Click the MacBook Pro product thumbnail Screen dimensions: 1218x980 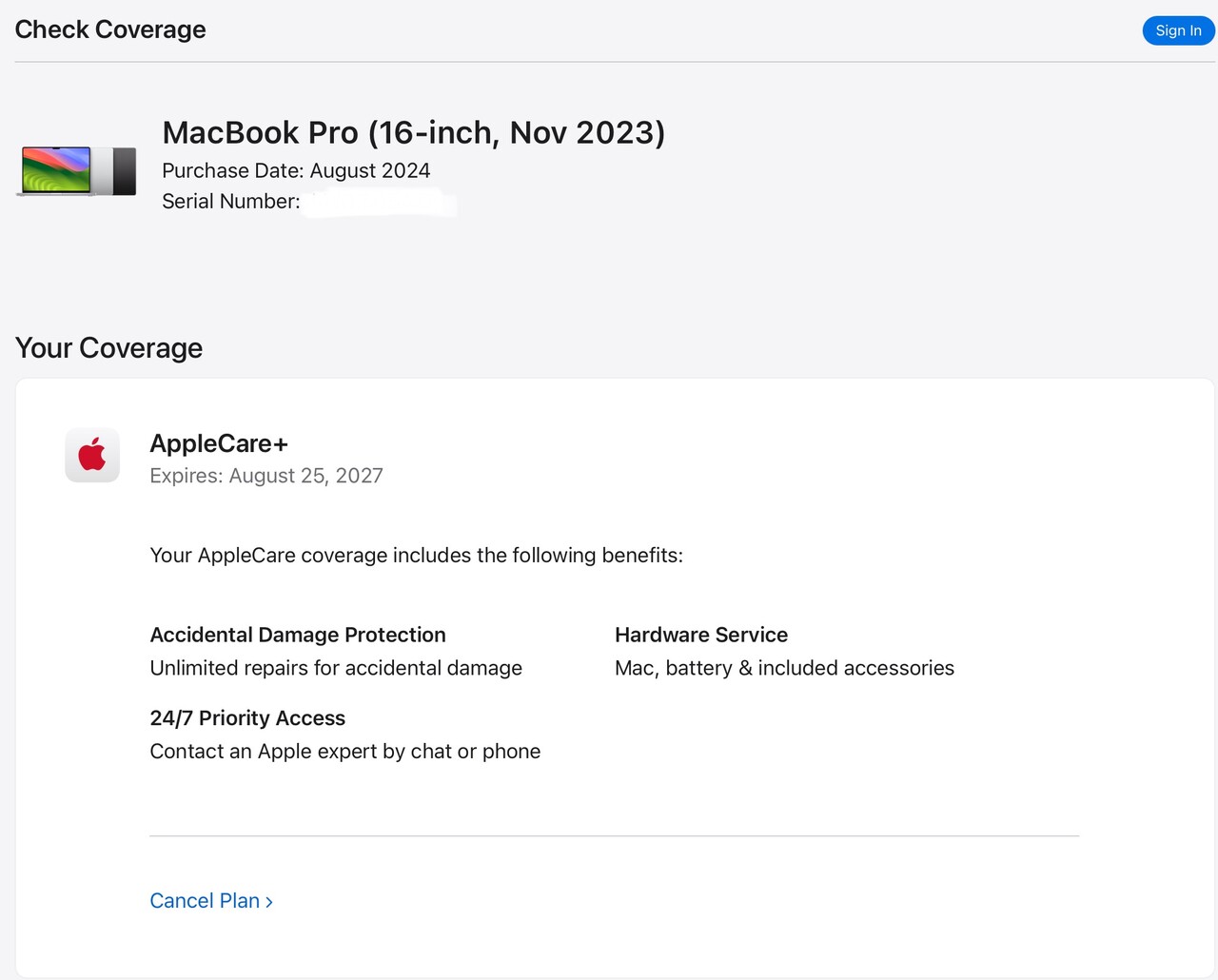click(77, 170)
